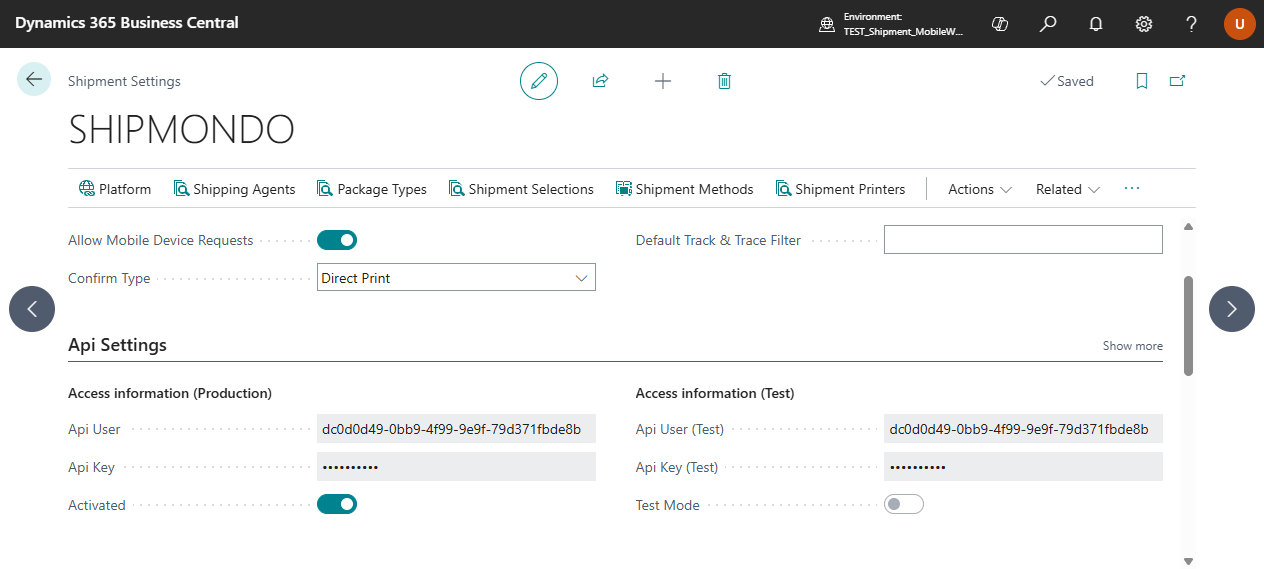Click Shipment Settings breadcrumb text
The image size is (1264, 569).
click(124, 81)
